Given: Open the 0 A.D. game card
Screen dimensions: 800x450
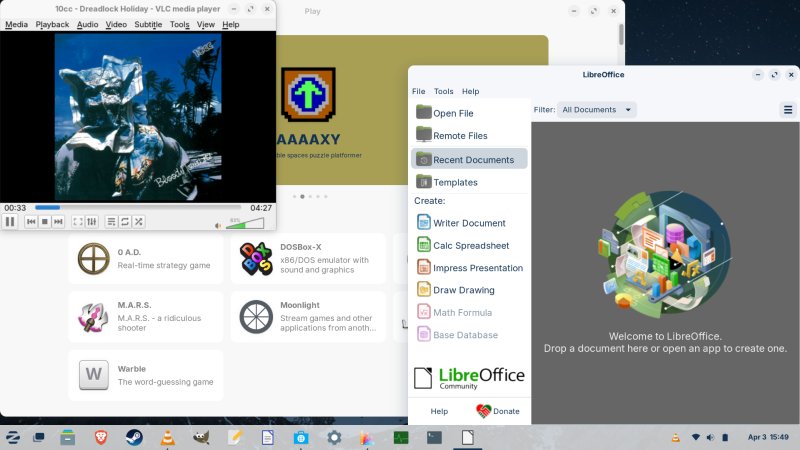Looking at the screenshot, I should click(x=145, y=259).
